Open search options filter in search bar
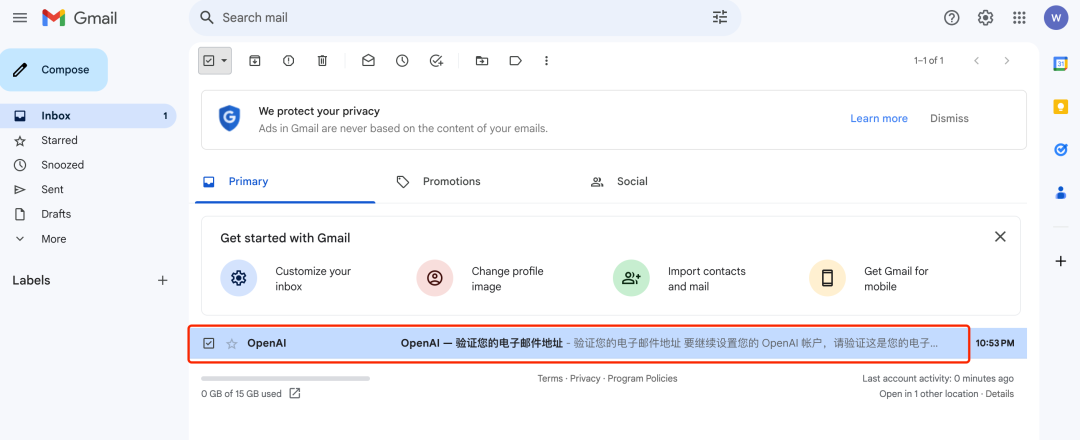1080x440 pixels. 720,18
